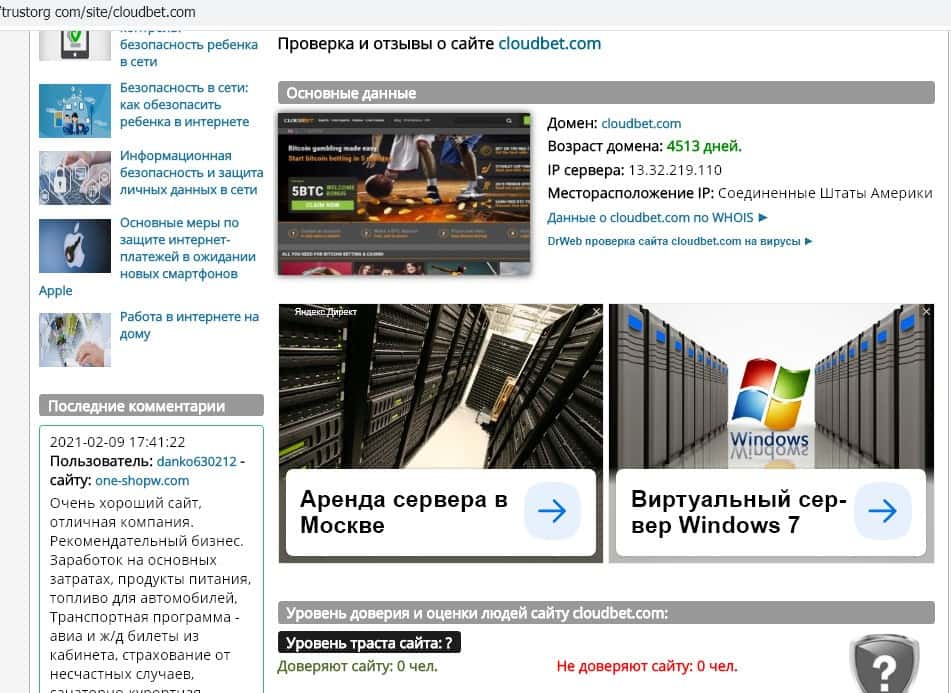Click the question mark shield trust icon
The image size is (951, 693).
[x=884, y=665]
